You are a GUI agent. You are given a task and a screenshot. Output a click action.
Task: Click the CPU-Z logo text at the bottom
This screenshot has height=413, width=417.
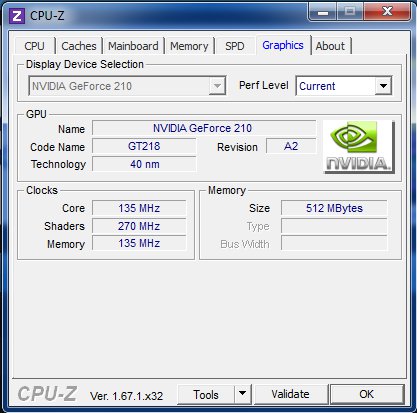(47, 394)
